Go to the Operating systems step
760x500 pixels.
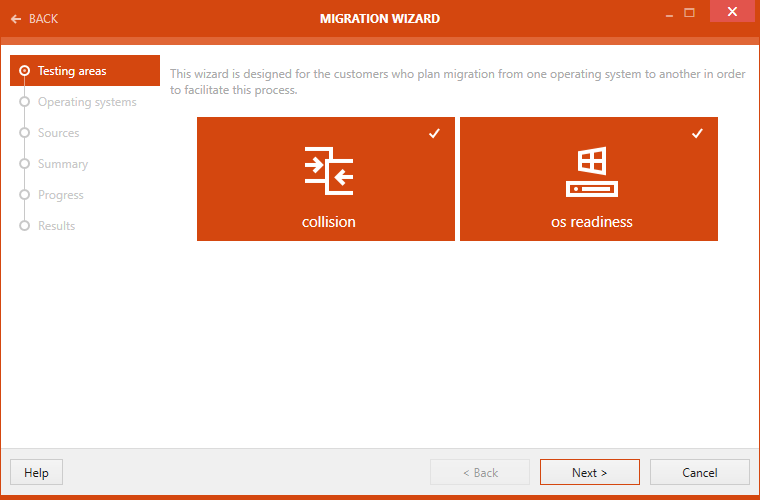pyautogui.click(x=87, y=102)
